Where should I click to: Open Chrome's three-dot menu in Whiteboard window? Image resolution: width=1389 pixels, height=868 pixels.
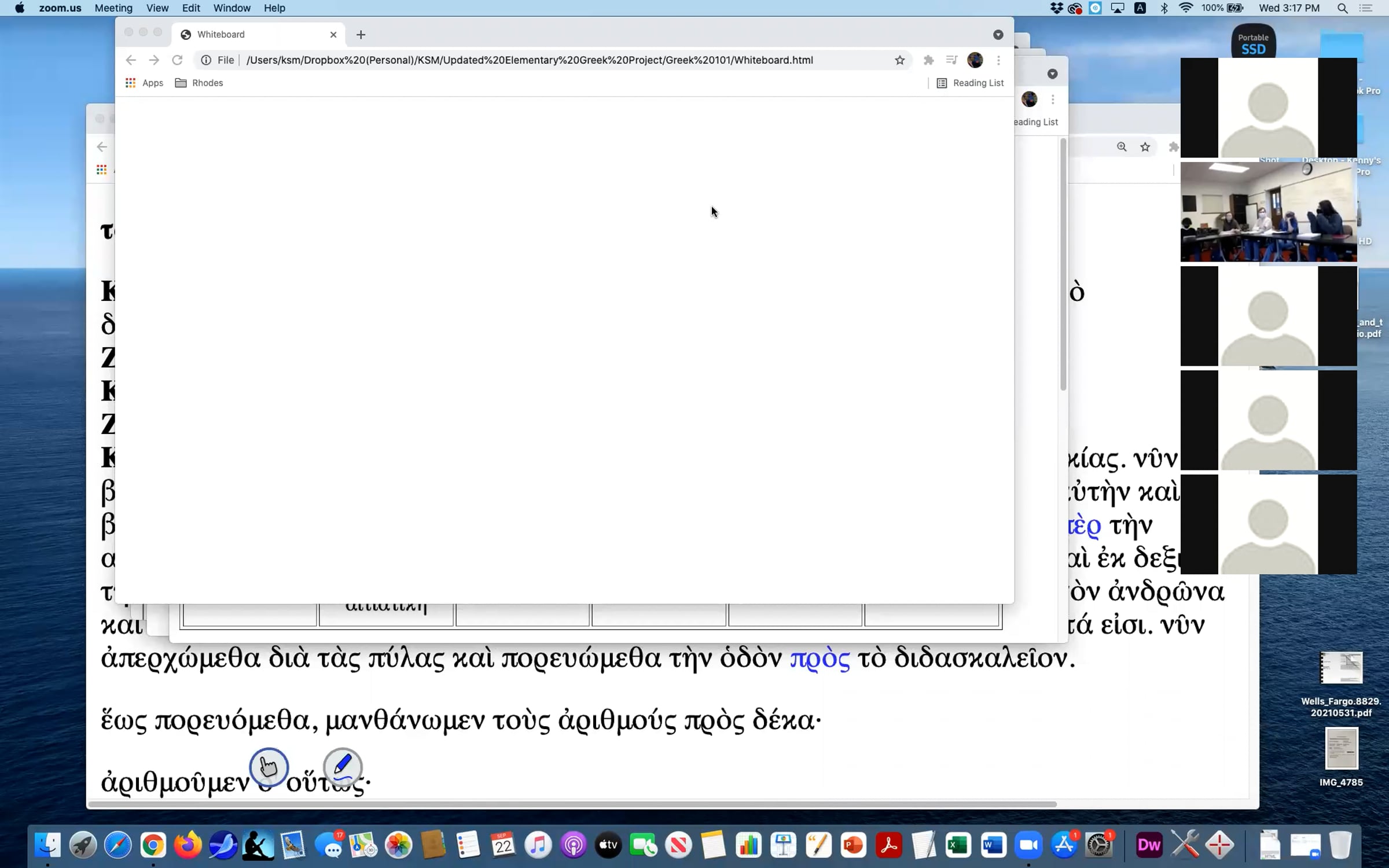[998, 60]
